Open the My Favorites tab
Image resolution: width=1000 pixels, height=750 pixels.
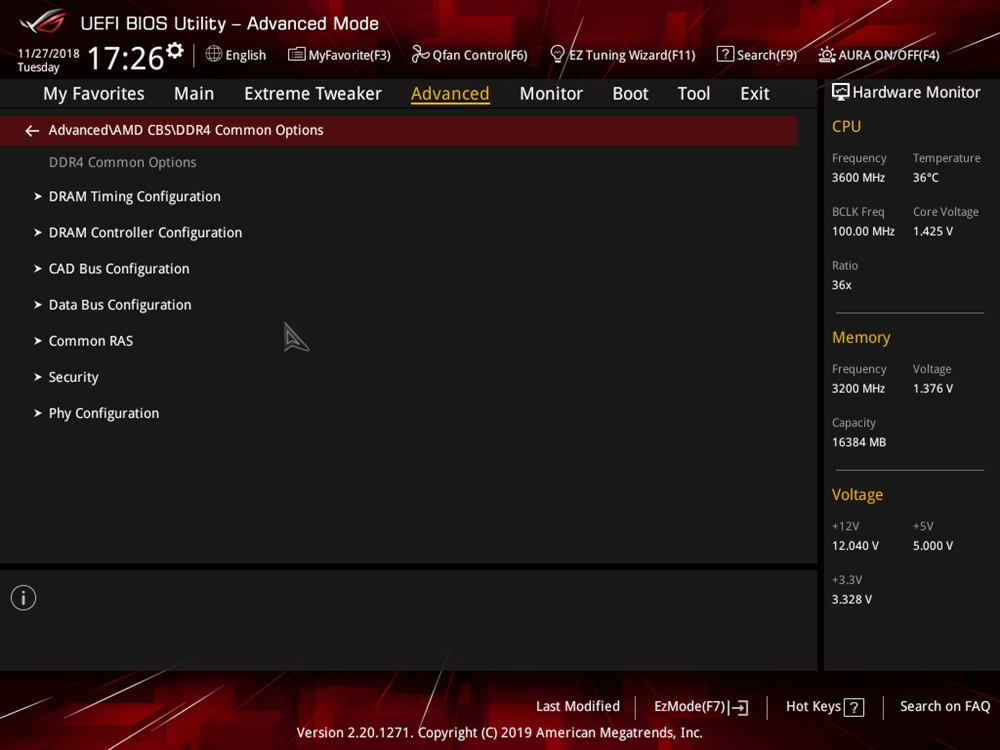coord(94,94)
